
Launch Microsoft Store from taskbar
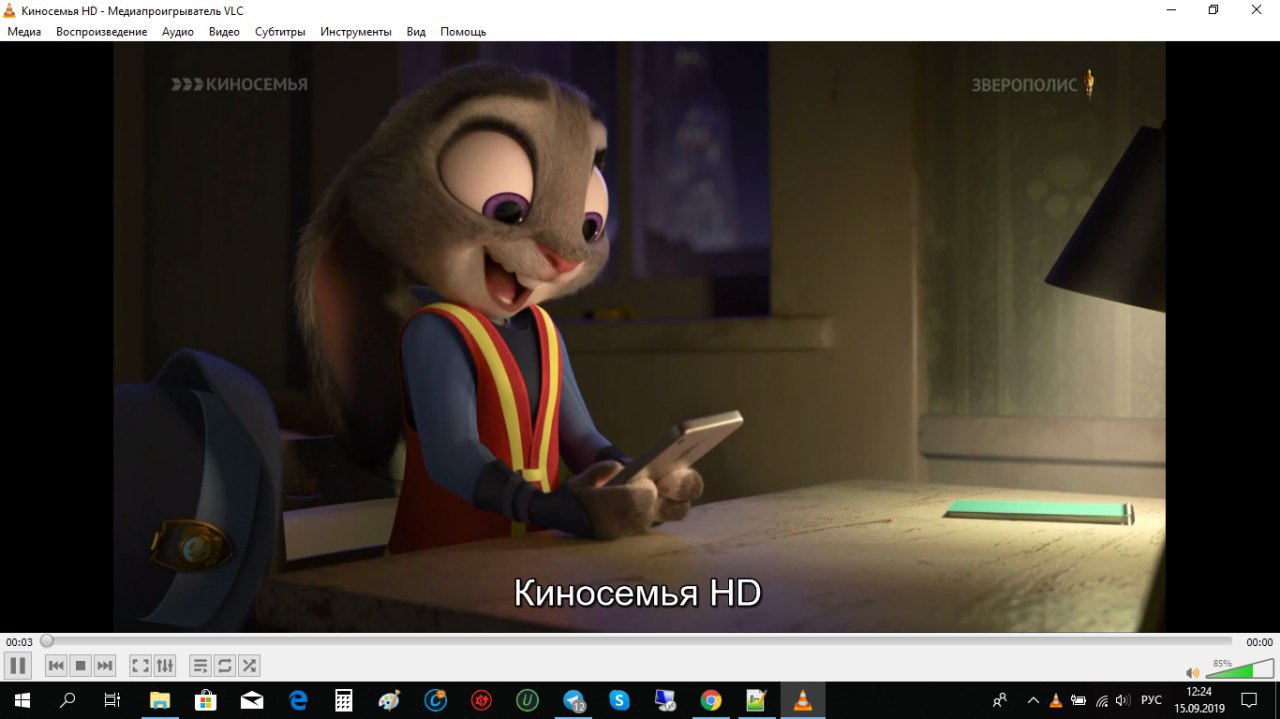coord(206,700)
